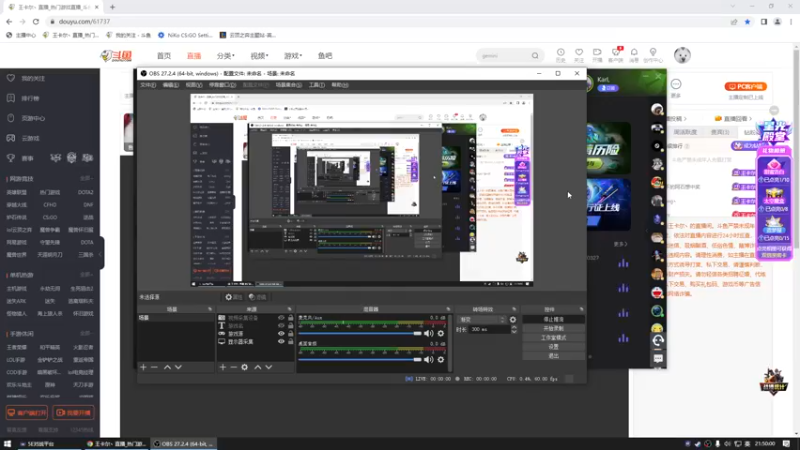Open the 场景集合 menu in OBS
The width and height of the screenshot is (800, 450).
pos(288,85)
